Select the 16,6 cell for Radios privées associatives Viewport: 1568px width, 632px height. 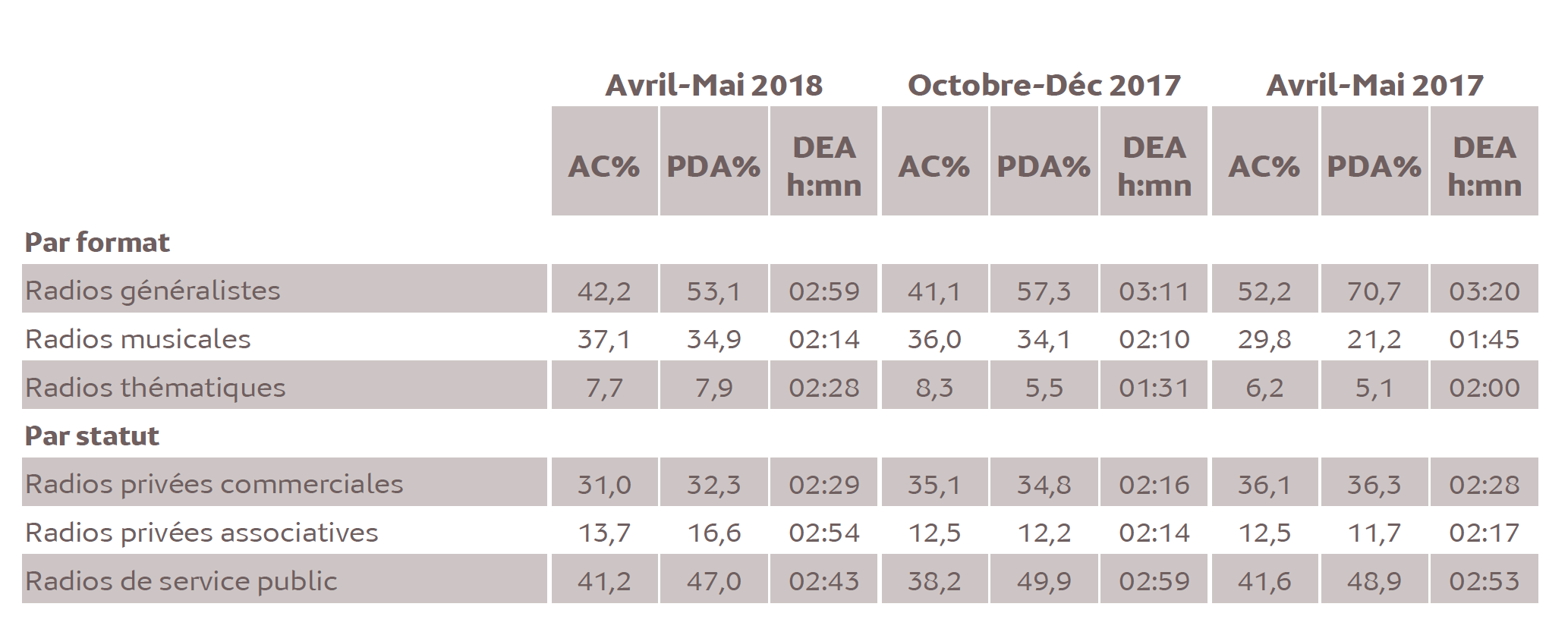[713, 533]
